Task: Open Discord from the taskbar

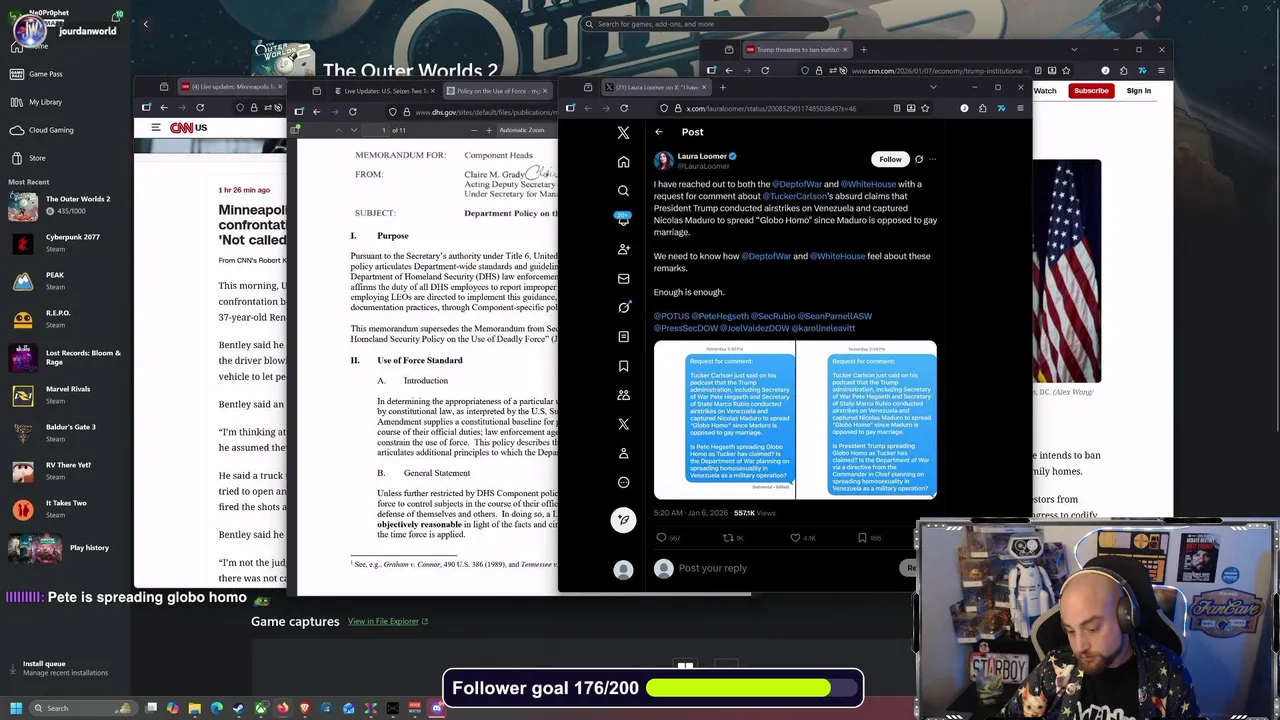Action: pos(436,708)
